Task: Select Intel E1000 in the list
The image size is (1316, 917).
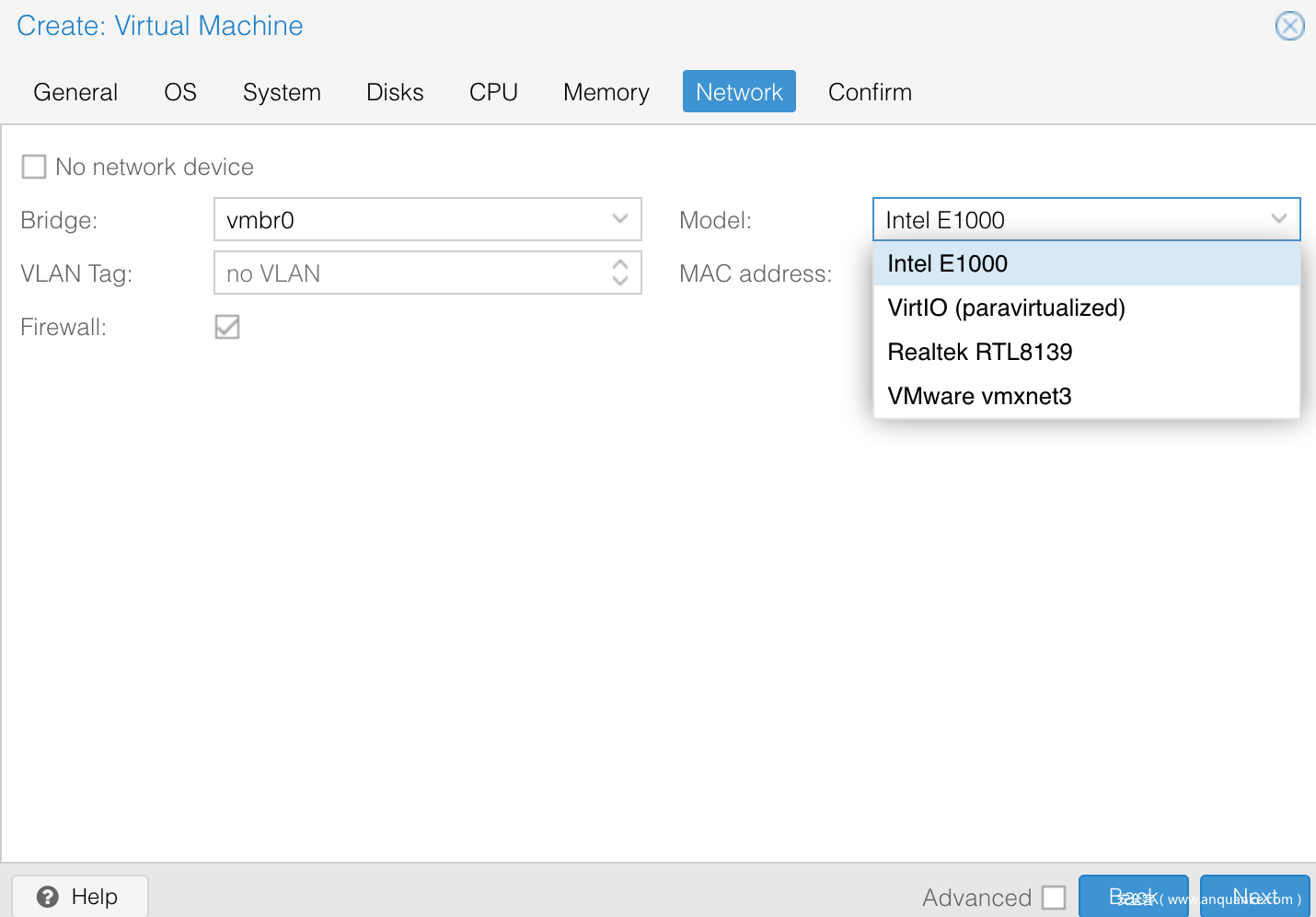Action: click(x=947, y=264)
